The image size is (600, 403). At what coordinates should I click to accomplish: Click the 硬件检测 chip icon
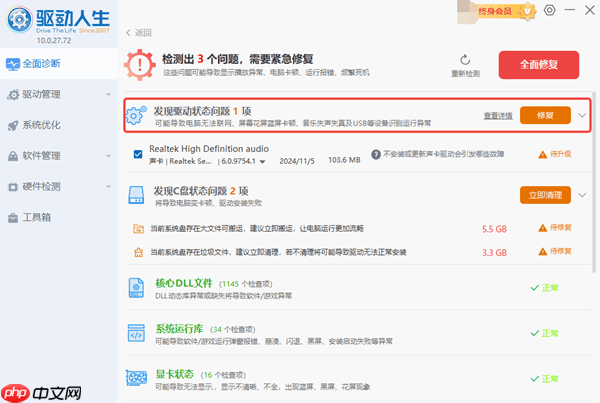[x=13, y=187]
